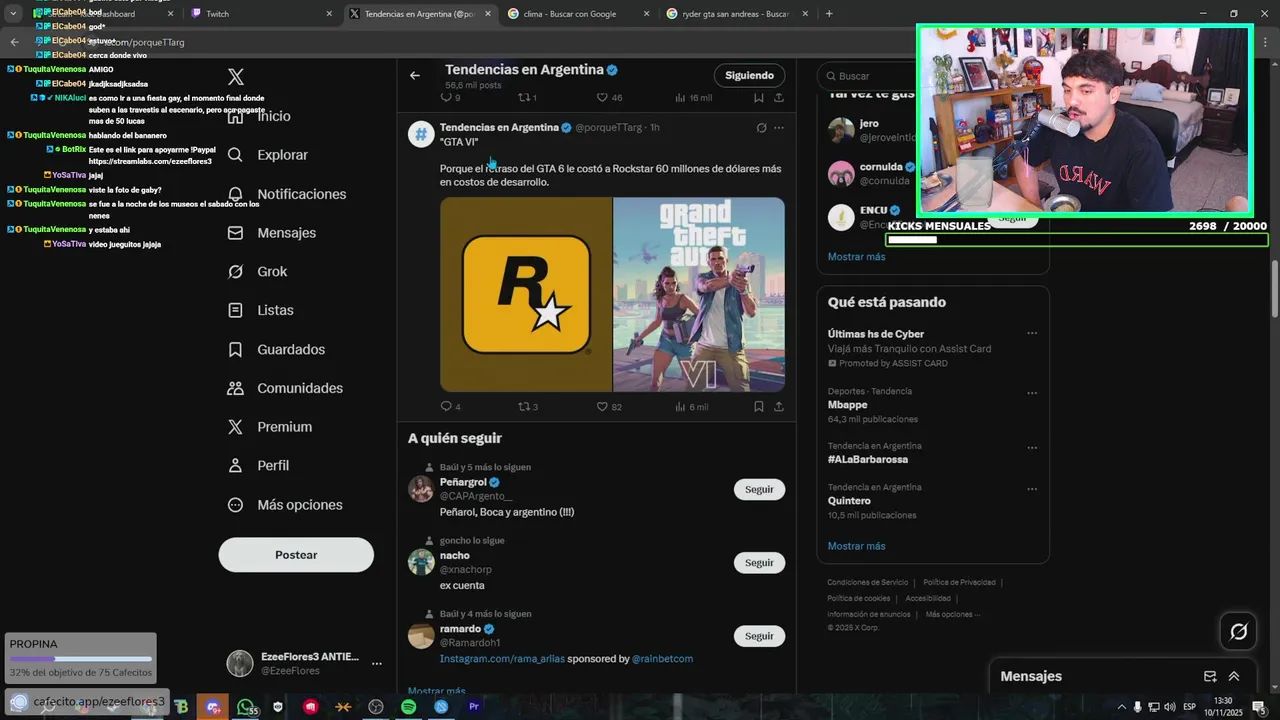Image resolution: width=1280 pixels, height=720 pixels.
Task: Open more options on GTA VI post
Action: pos(779,128)
